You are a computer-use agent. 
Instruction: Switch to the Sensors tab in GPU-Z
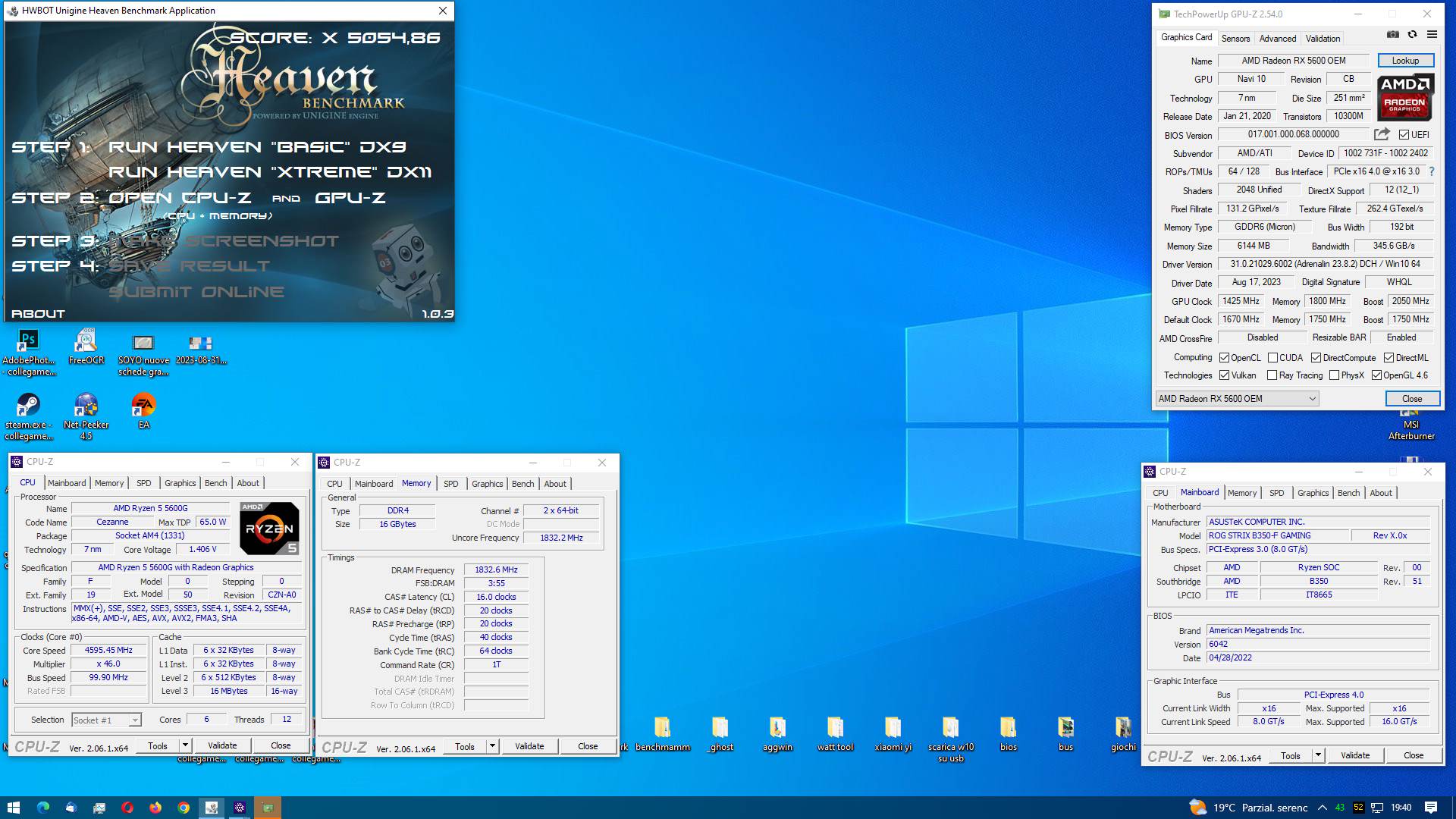point(1235,38)
